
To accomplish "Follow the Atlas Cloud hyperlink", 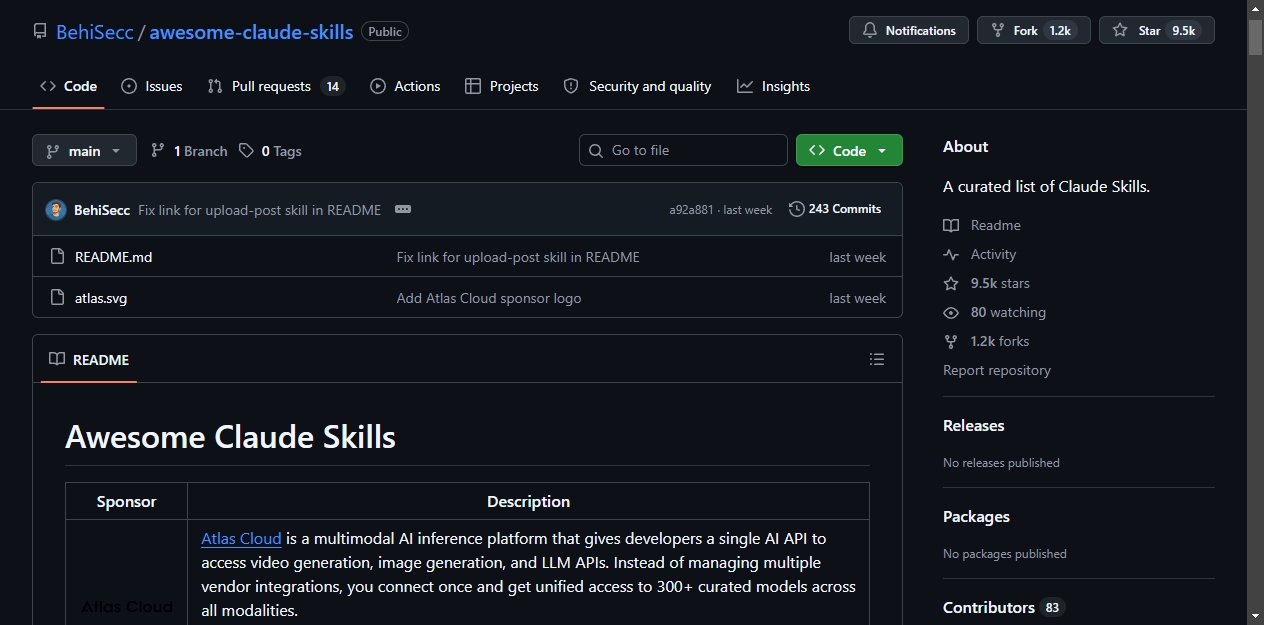I will [241, 538].
